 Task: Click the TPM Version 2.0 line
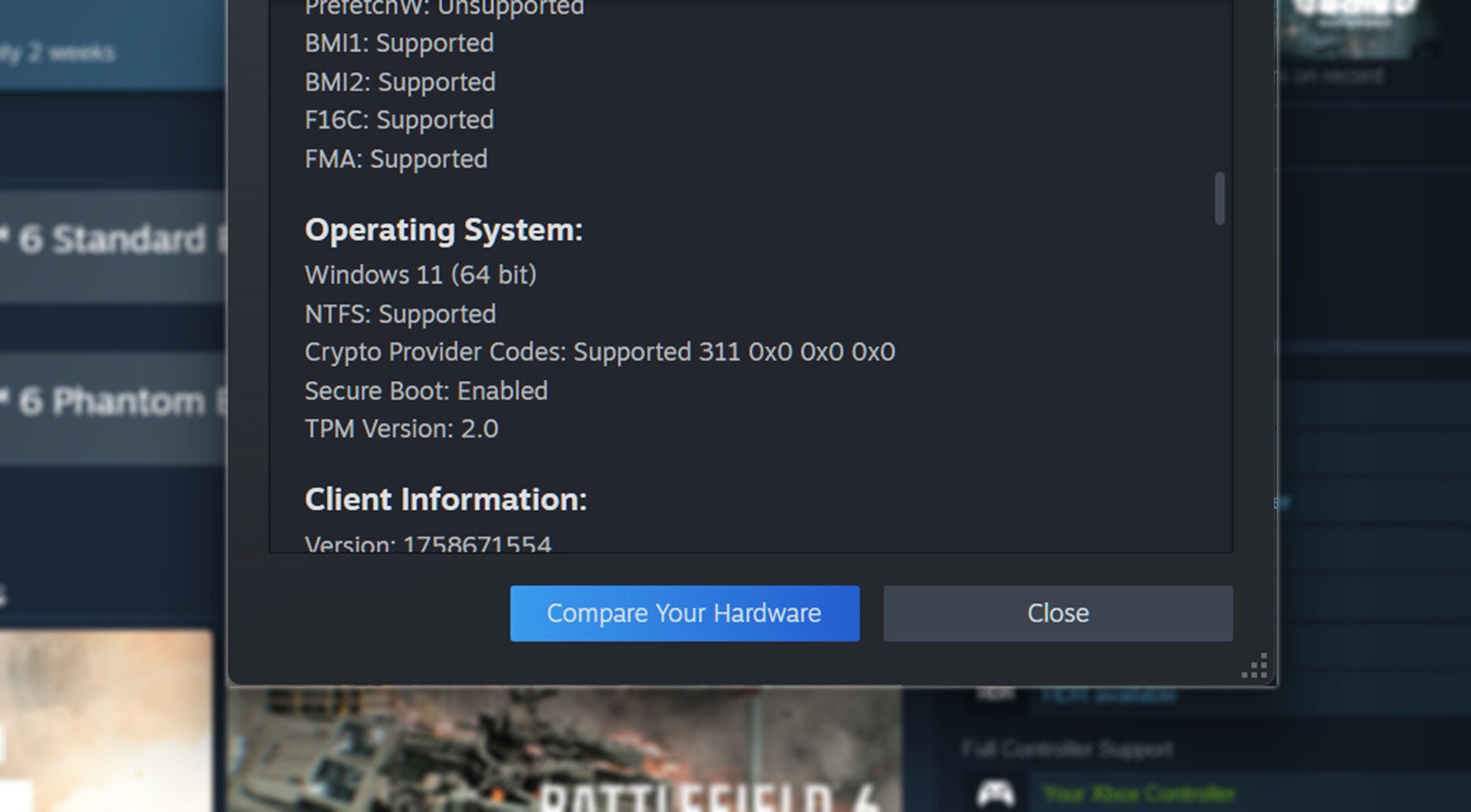click(x=401, y=429)
